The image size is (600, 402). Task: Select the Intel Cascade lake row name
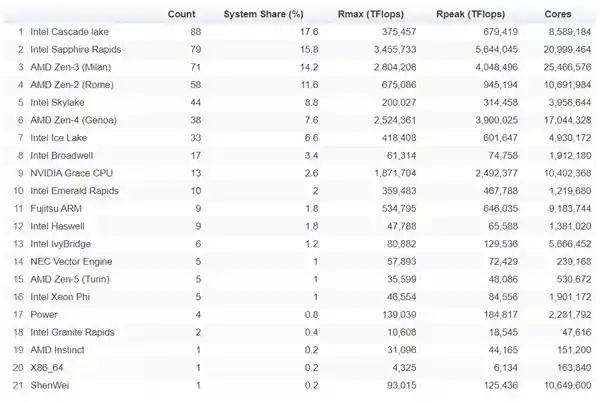[x=70, y=32]
